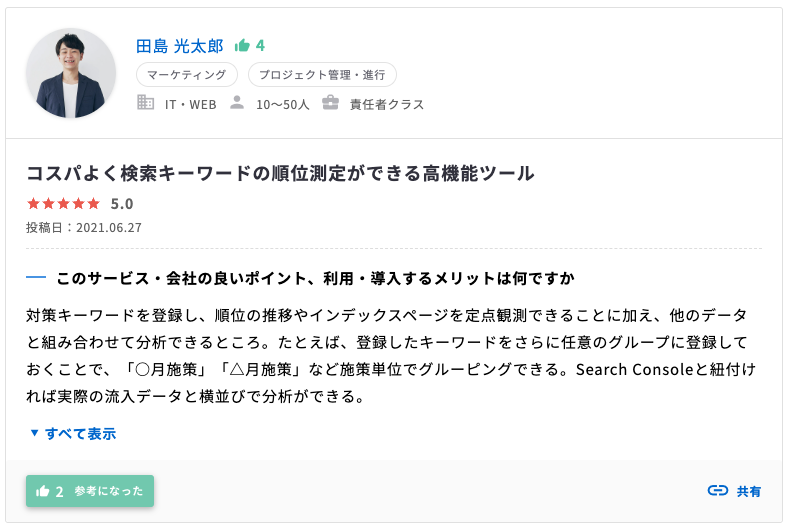This screenshot has width=787, height=527.
Task: Click the building icon next to IT・WEB
Action: [x=145, y=103]
